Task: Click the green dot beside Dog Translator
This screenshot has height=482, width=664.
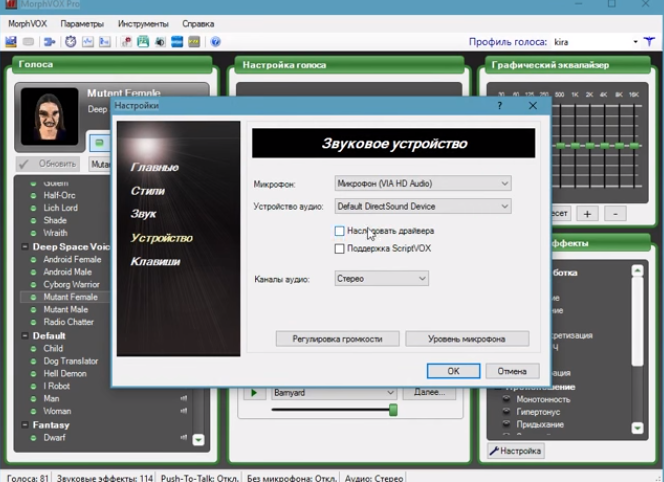Action: pos(33,361)
